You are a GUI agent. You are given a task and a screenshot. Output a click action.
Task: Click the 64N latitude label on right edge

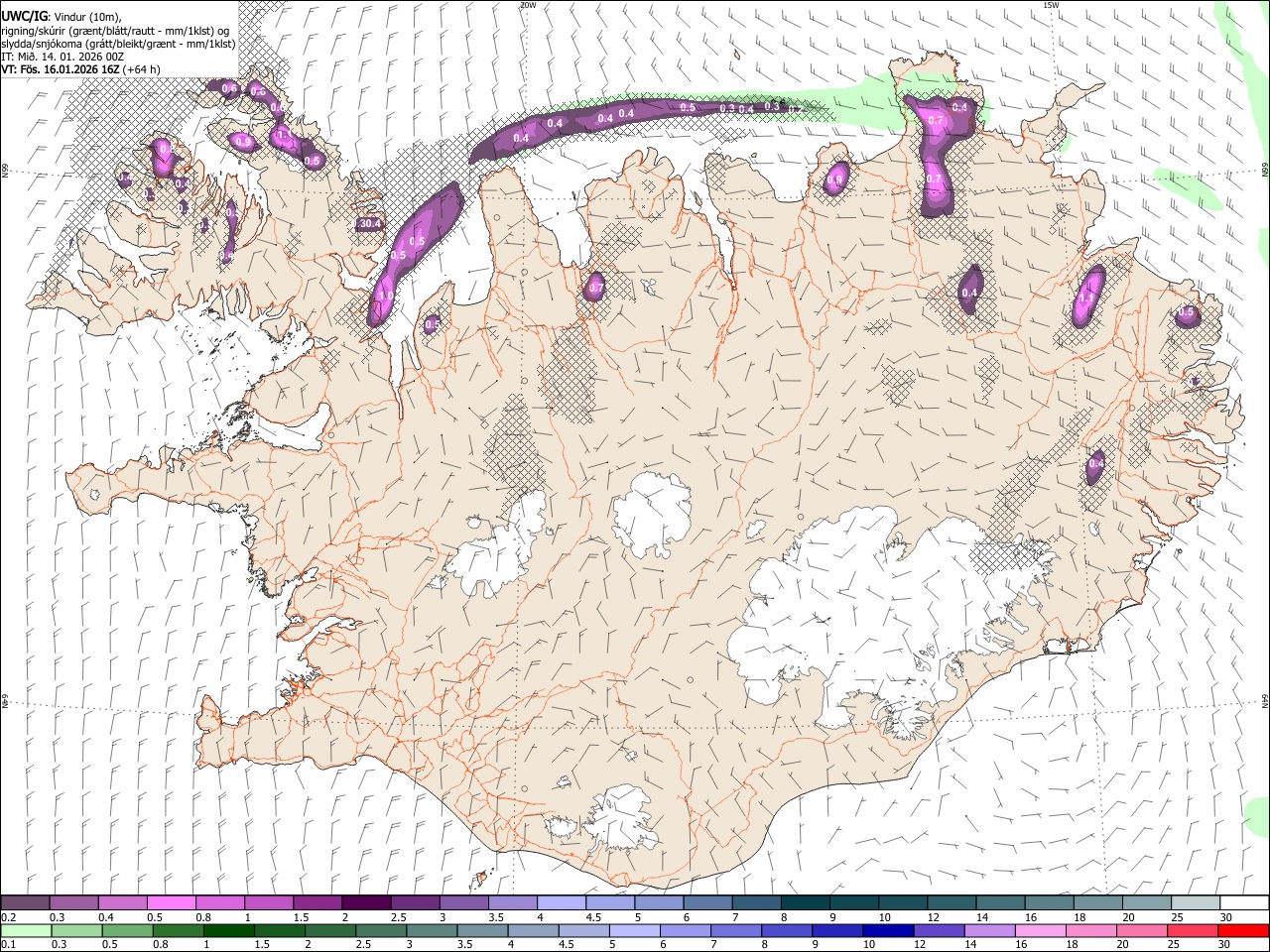pyautogui.click(x=1265, y=699)
